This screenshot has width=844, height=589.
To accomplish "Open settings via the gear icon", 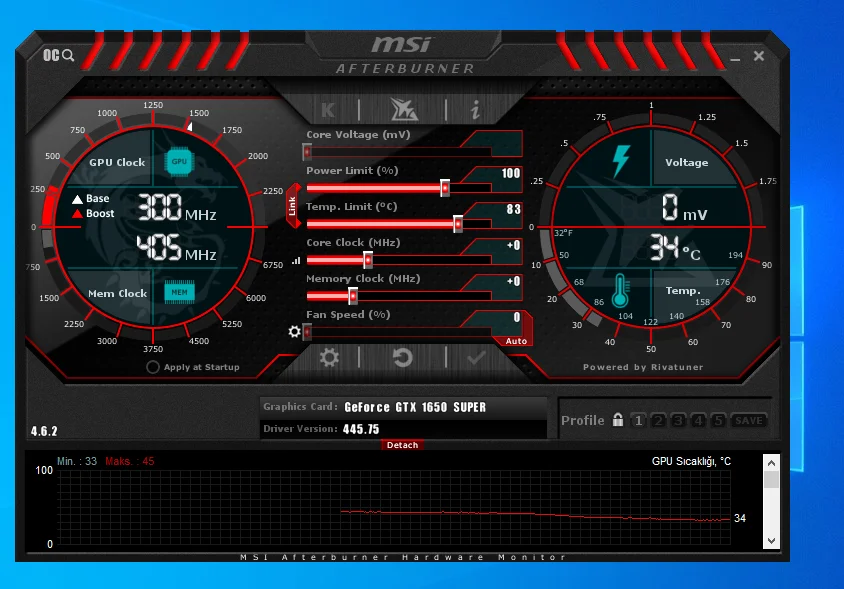I will tap(329, 357).
